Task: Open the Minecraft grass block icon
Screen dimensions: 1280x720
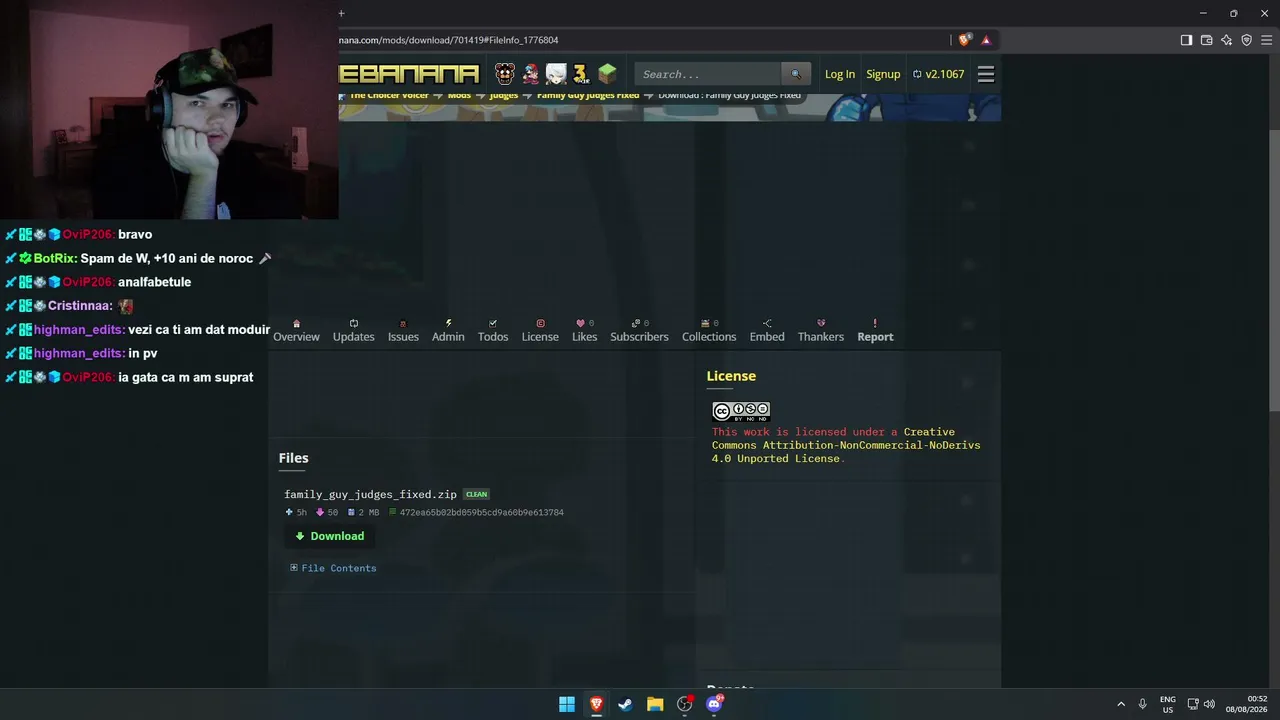Action: [x=607, y=74]
